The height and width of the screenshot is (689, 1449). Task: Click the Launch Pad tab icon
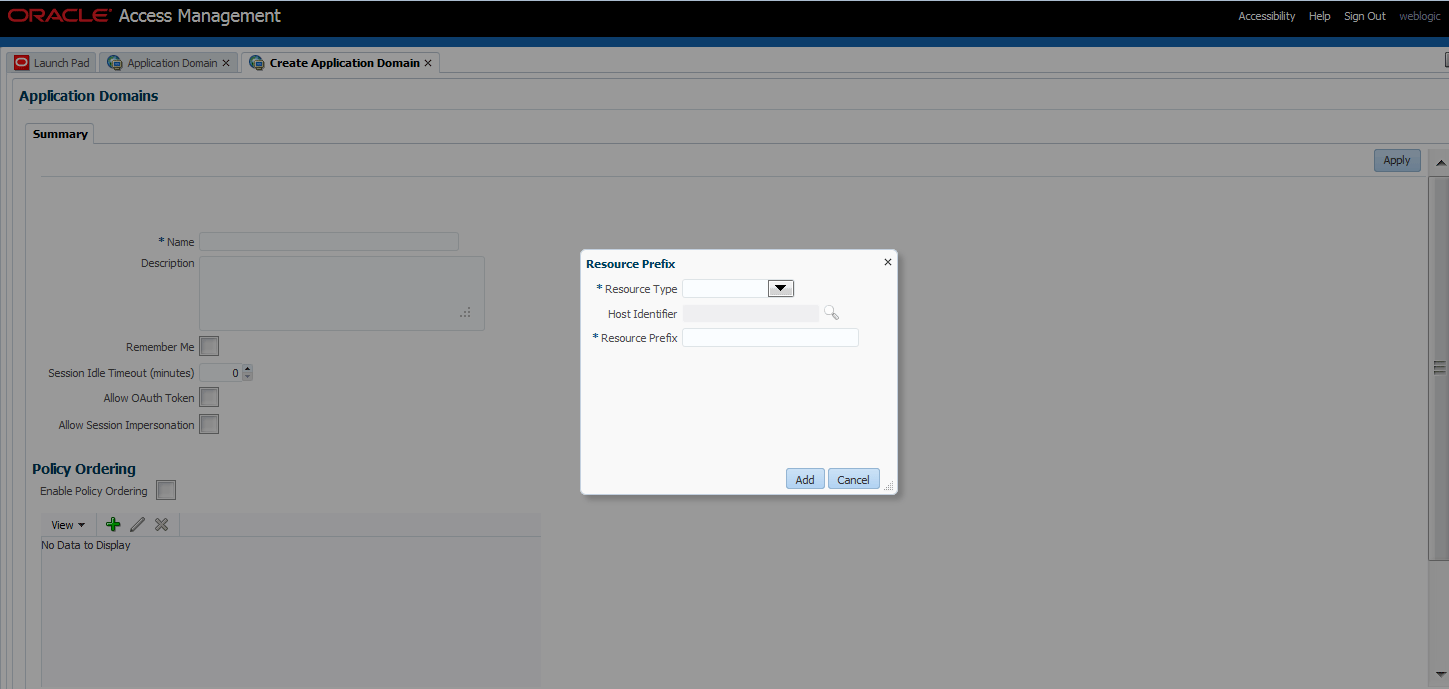[x=22, y=63]
